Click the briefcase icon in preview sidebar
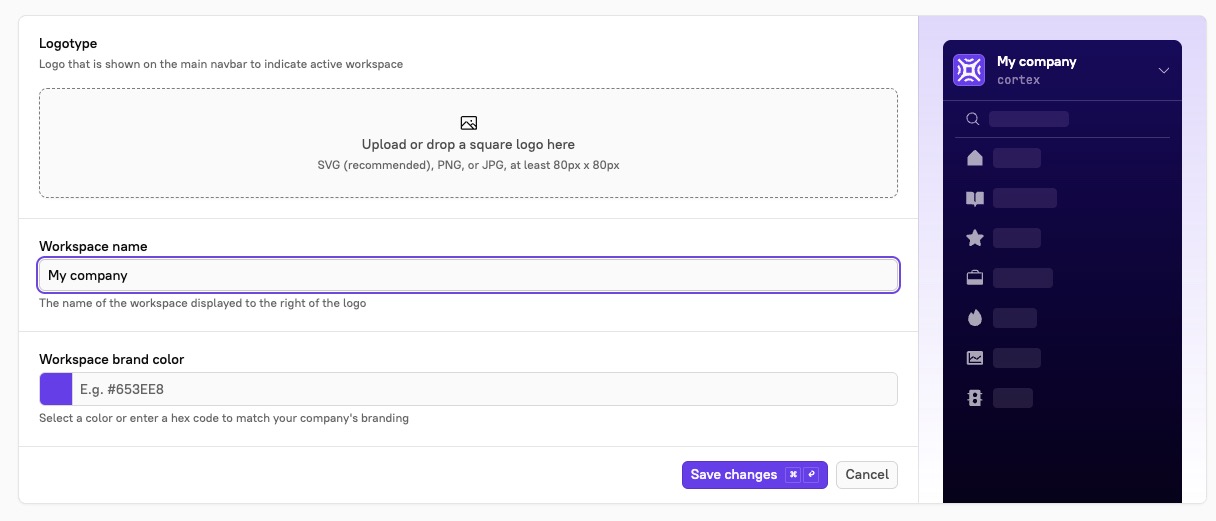The height and width of the screenshot is (521, 1216). point(975,278)
